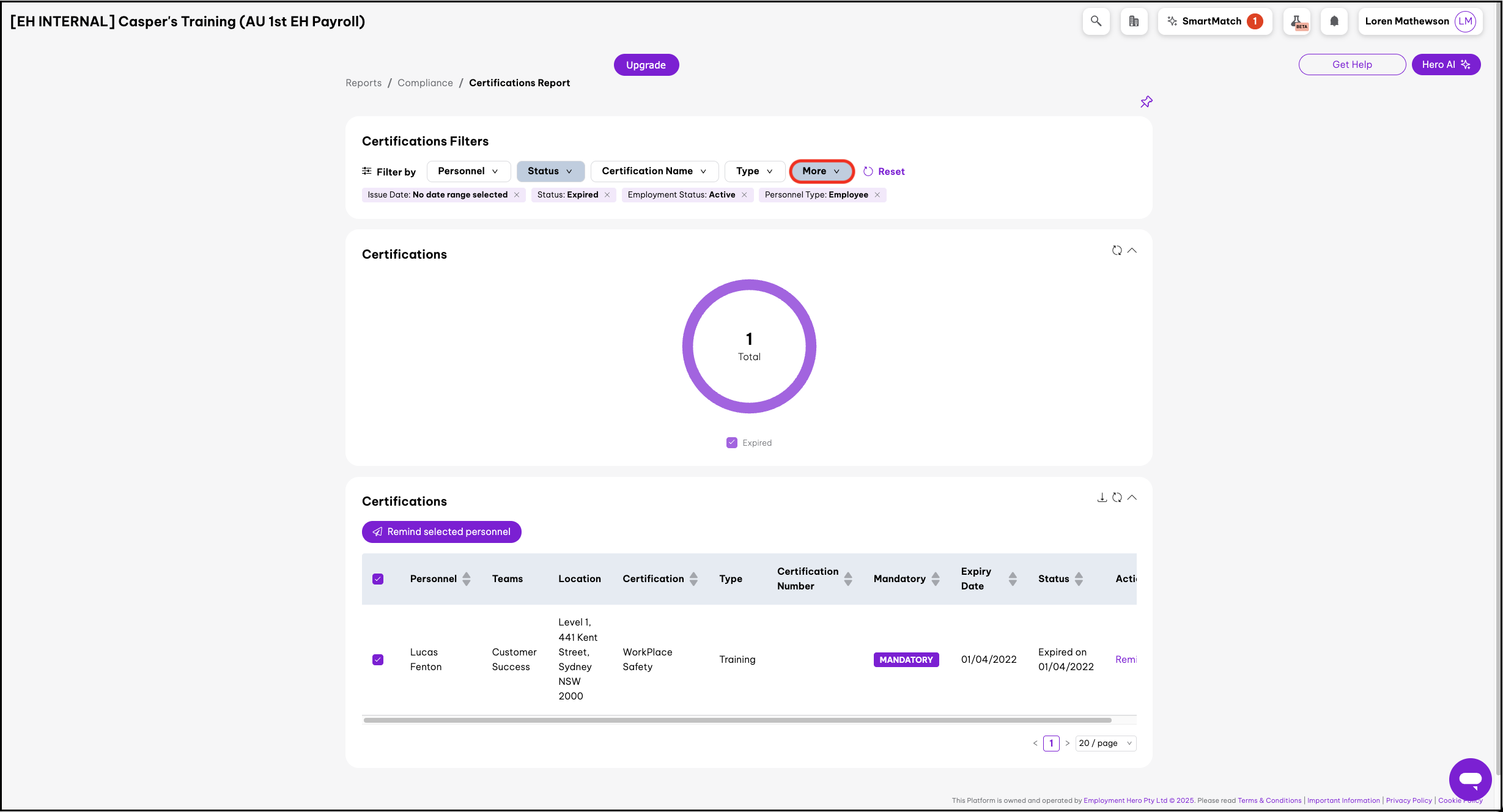Click the search magnifier icon
Screen dimensions: 1503x812
[x=1096, y=21]
